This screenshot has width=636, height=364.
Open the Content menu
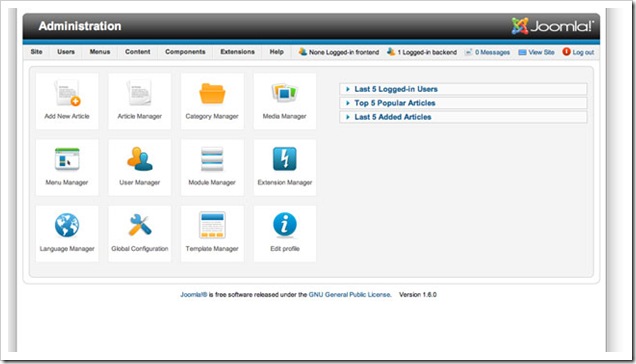point(138,52)
